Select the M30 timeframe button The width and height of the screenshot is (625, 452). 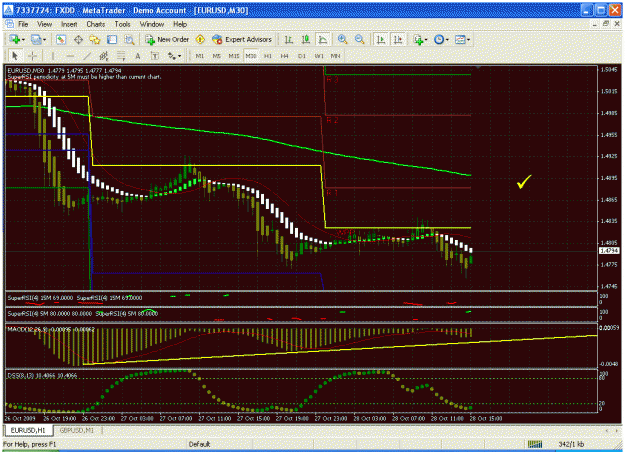(x=251, y=56)
